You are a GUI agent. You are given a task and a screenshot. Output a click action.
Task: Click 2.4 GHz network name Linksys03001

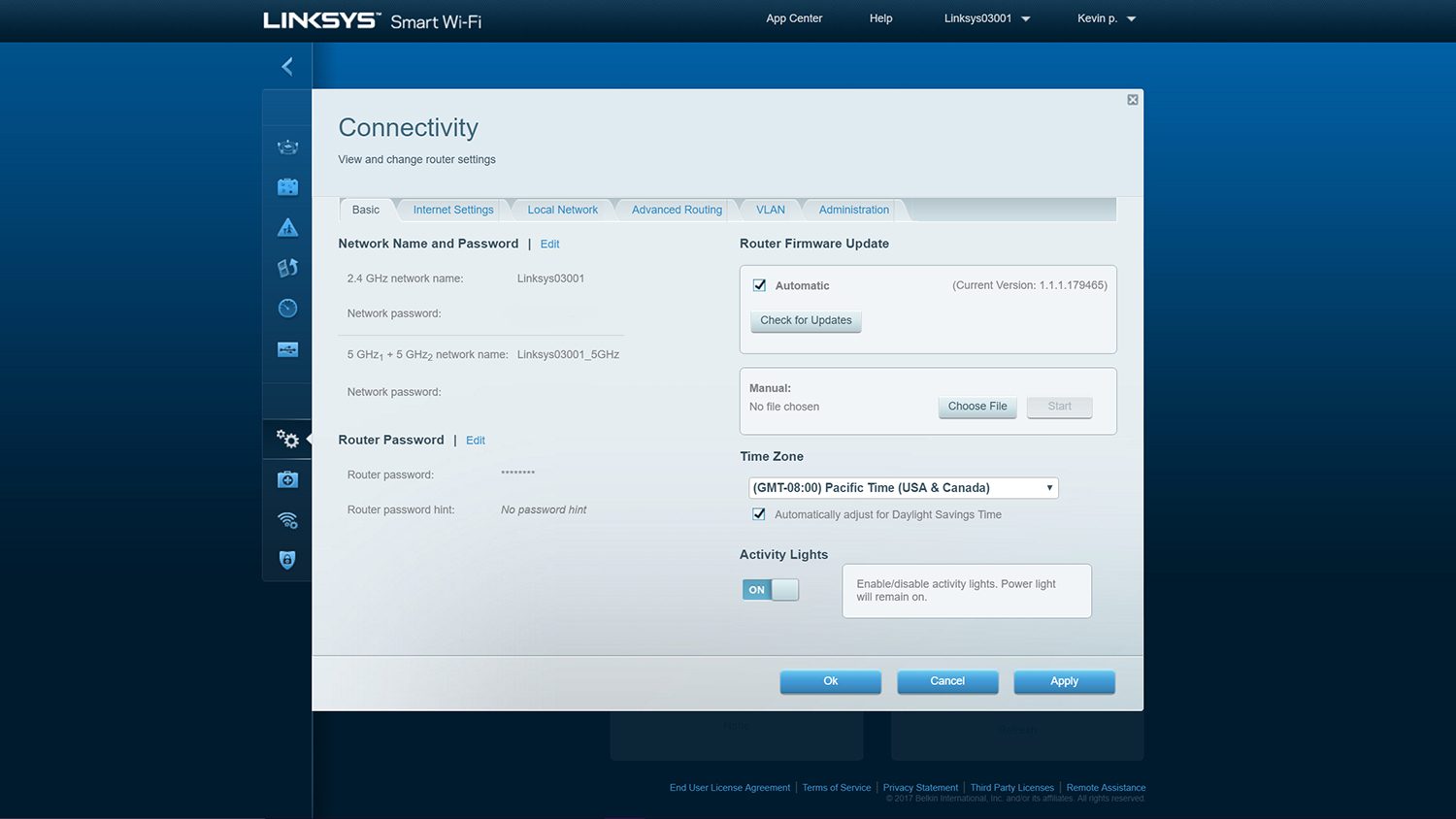point(550,278)
